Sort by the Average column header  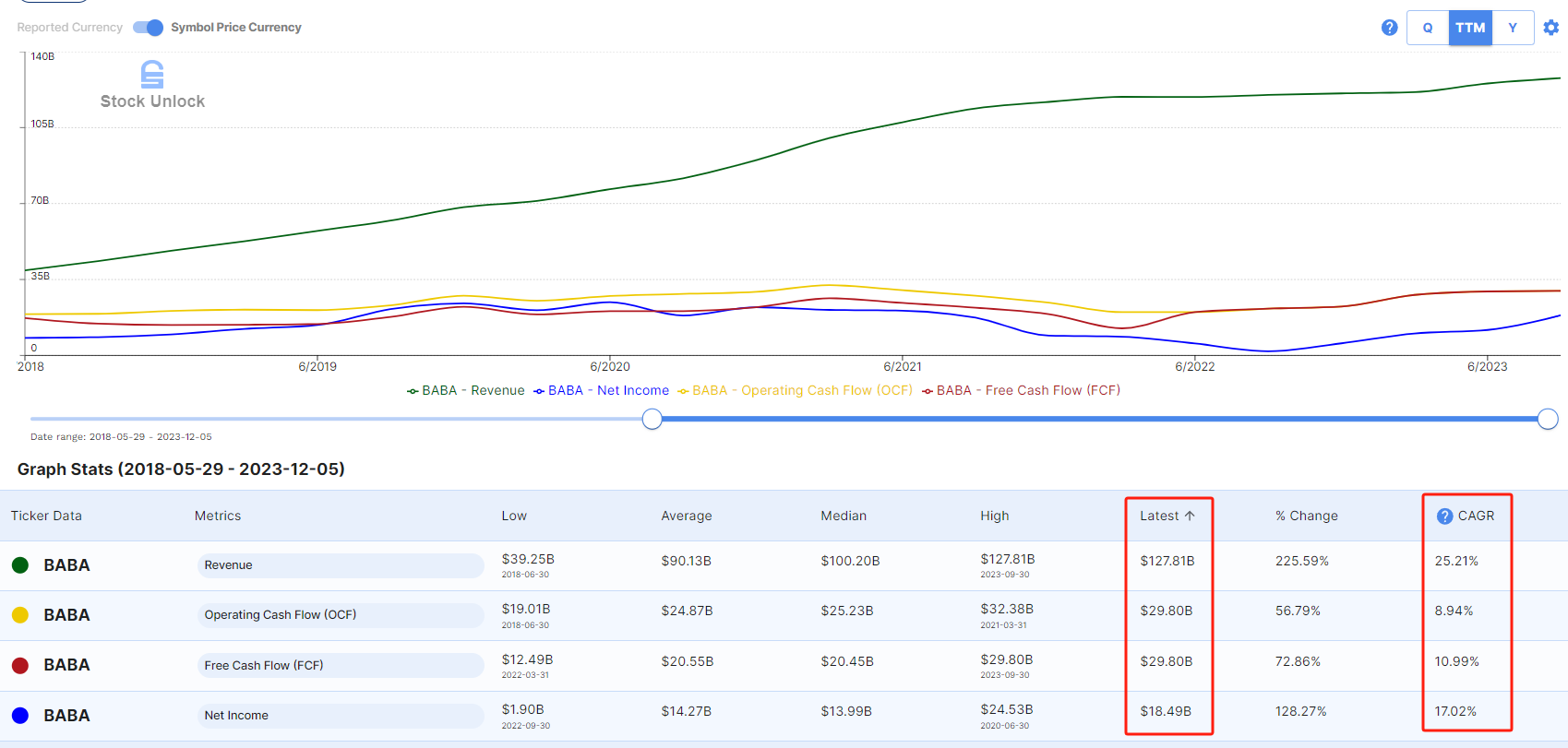tap(687, 516)
